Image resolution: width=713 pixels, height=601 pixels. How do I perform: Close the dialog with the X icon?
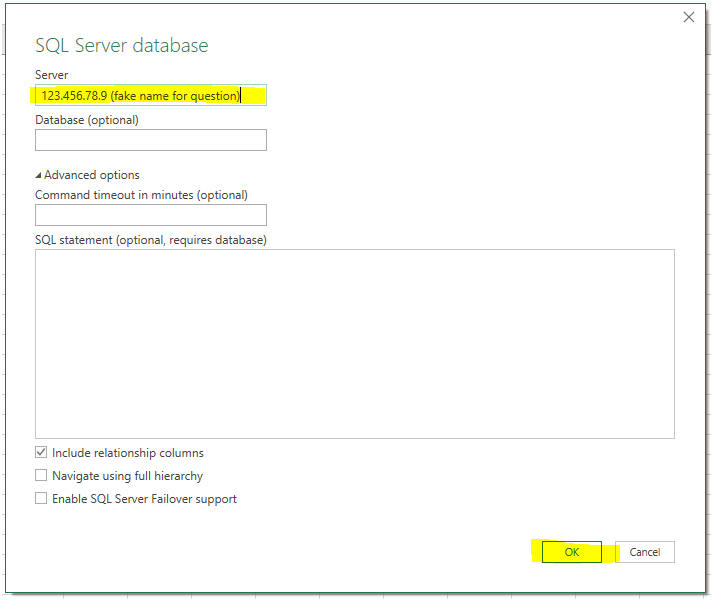[x=689, y=17]
